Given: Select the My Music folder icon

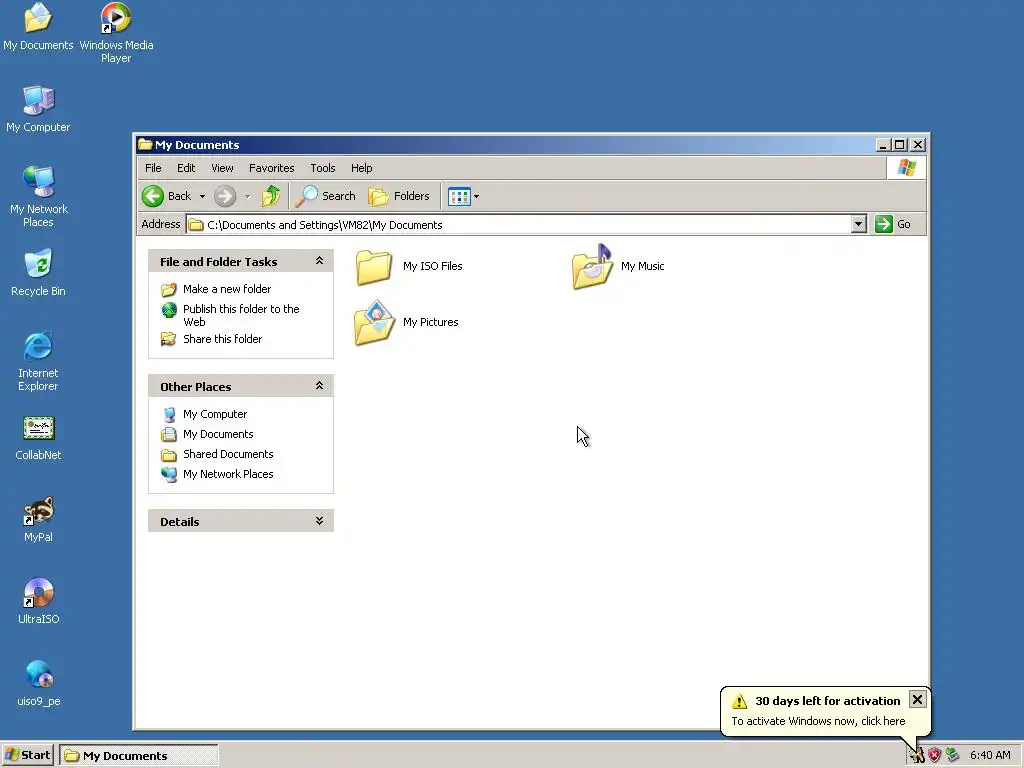Looking at the screenshot, I should (592, 266).
